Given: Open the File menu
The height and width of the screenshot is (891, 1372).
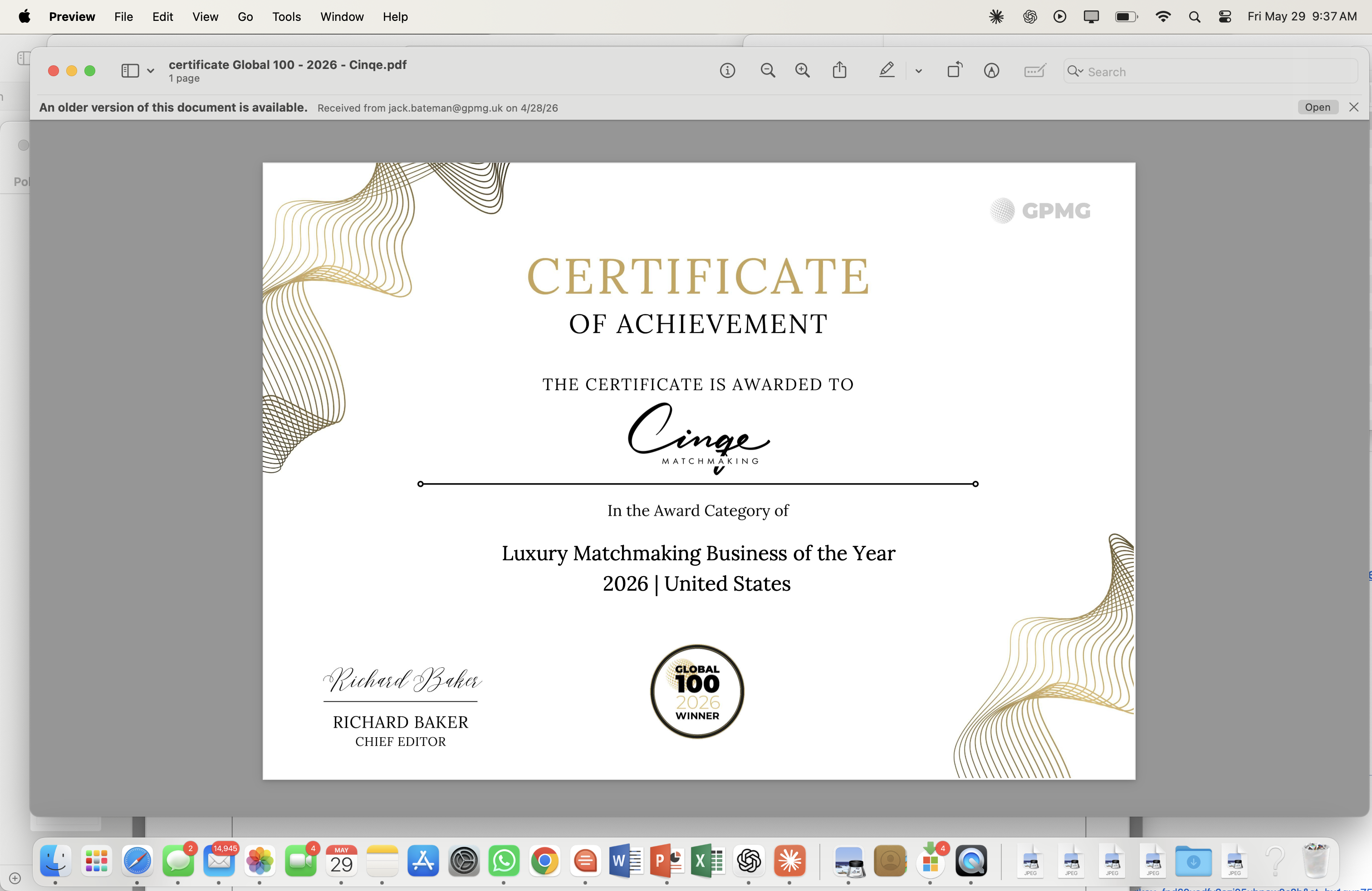Looking at the screenshot, I should click(x=123, y=17).
